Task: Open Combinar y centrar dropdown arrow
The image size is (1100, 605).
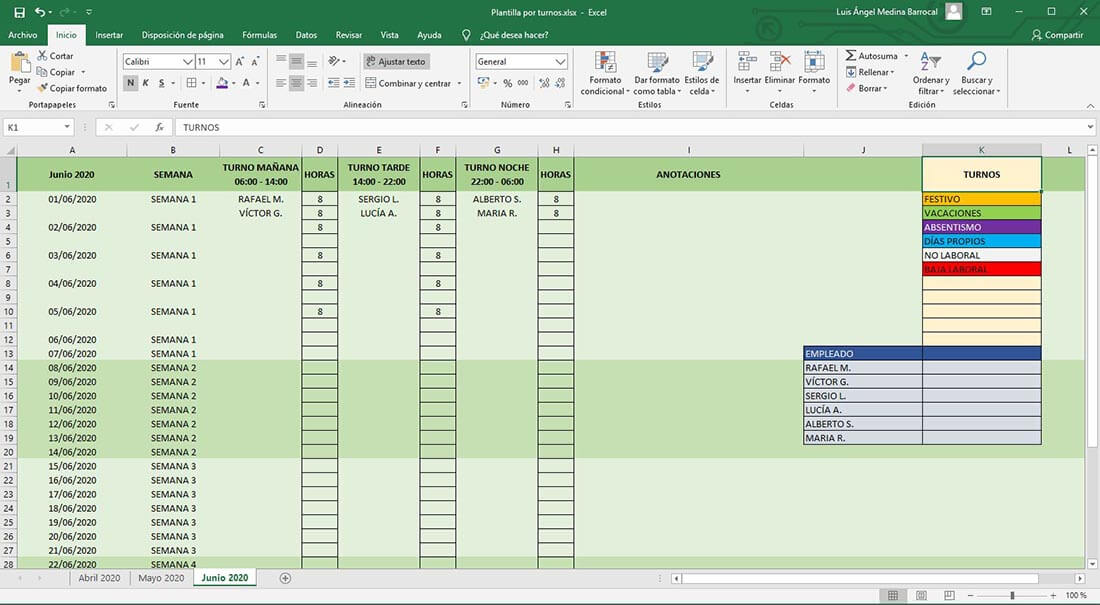Action: pos(460,83)
